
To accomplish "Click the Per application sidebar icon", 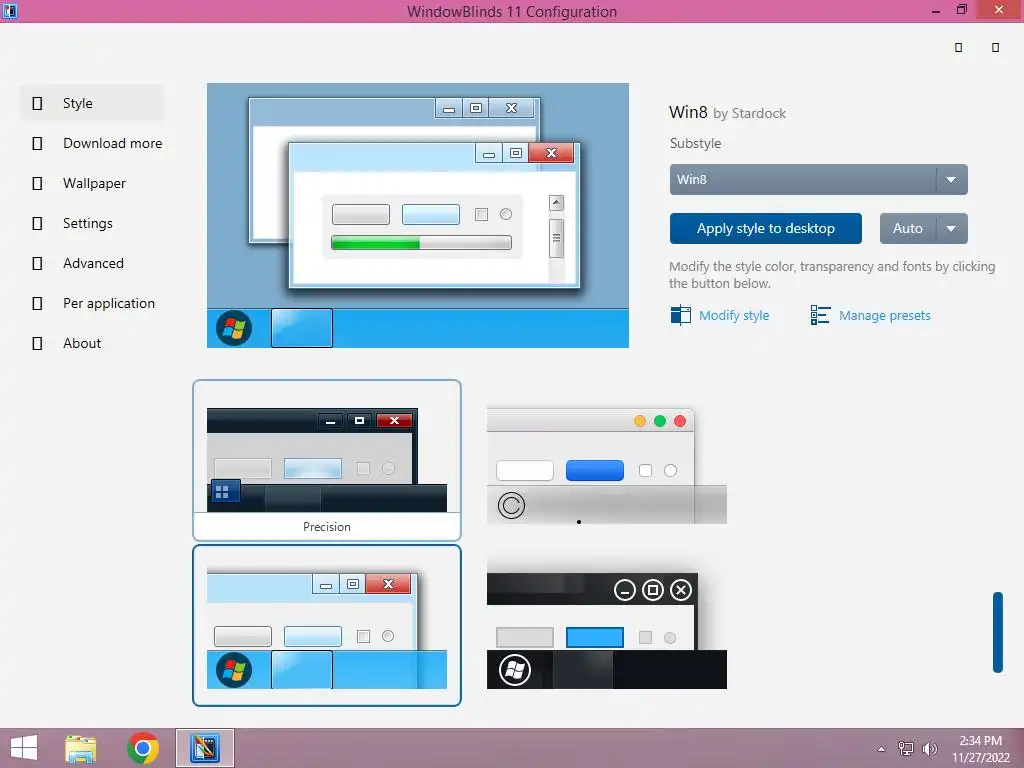I will click(x=37, y=303).
